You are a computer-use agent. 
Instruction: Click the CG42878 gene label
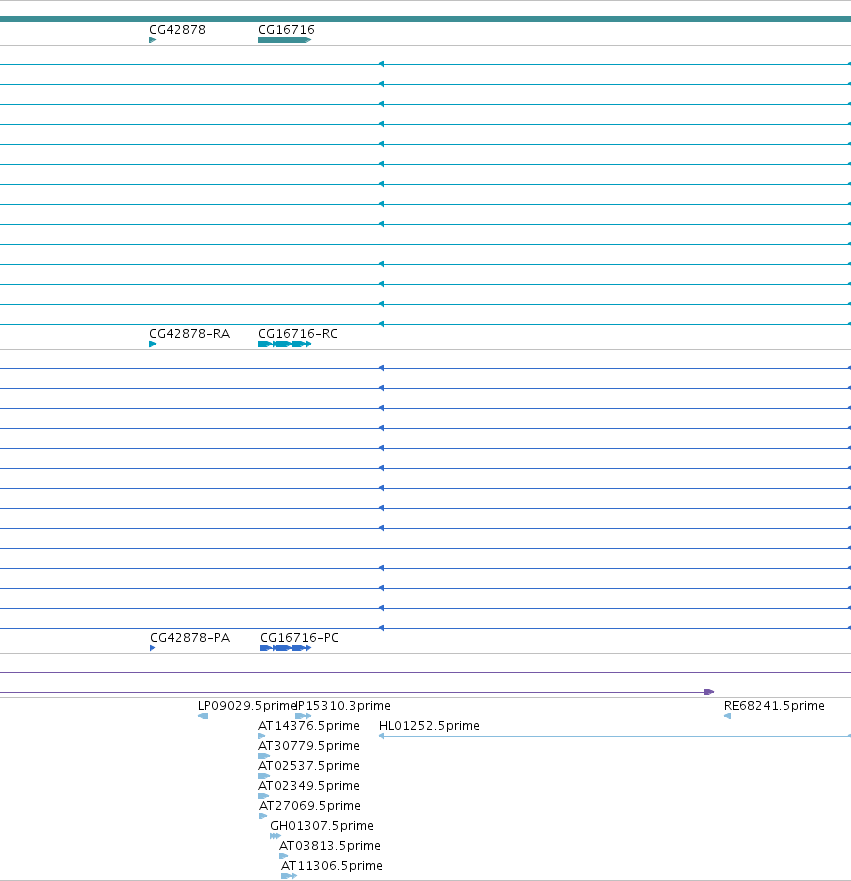(178, 30)
